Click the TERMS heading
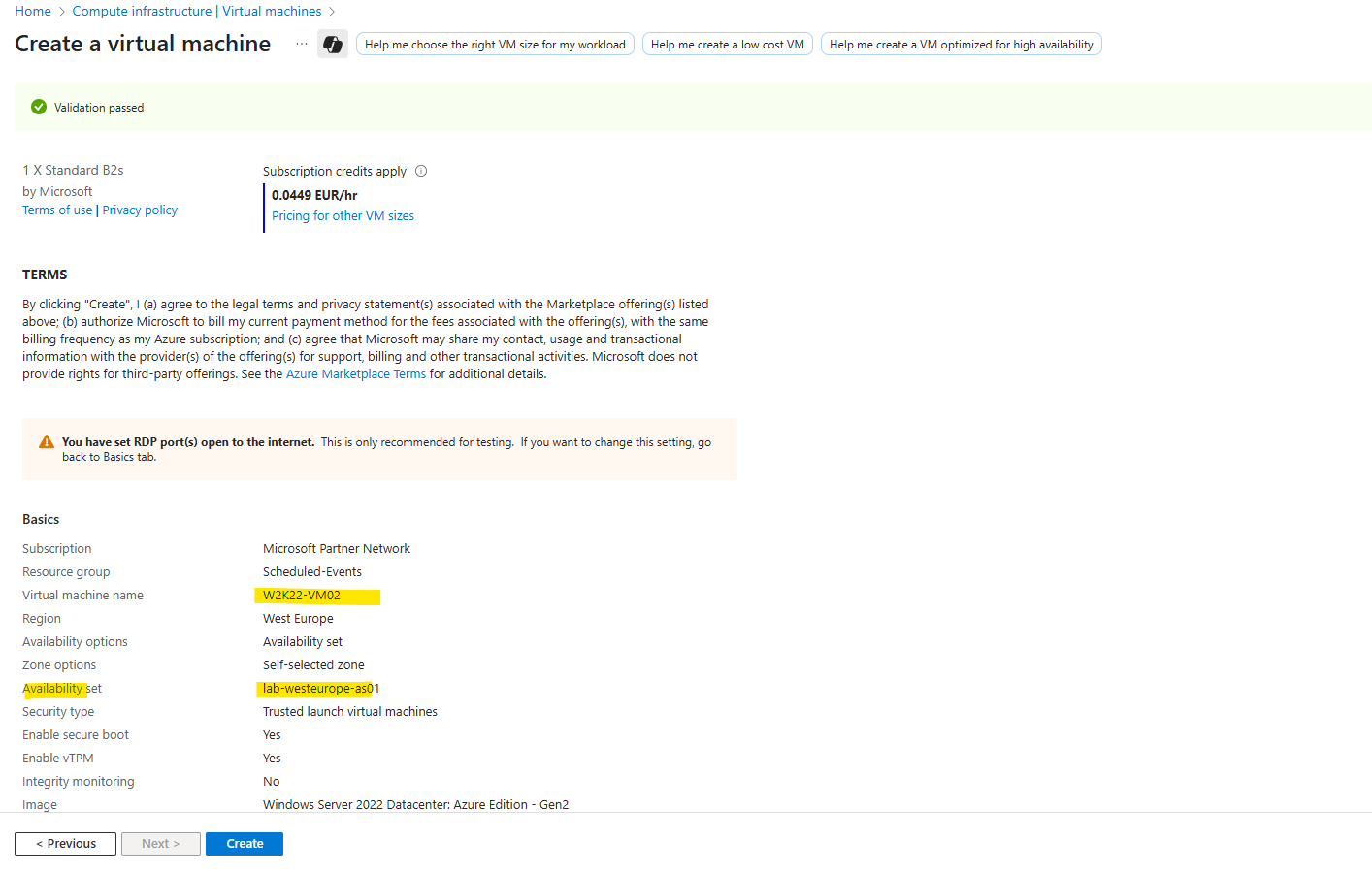The image size is (1372, 872). tap(45, 275)
